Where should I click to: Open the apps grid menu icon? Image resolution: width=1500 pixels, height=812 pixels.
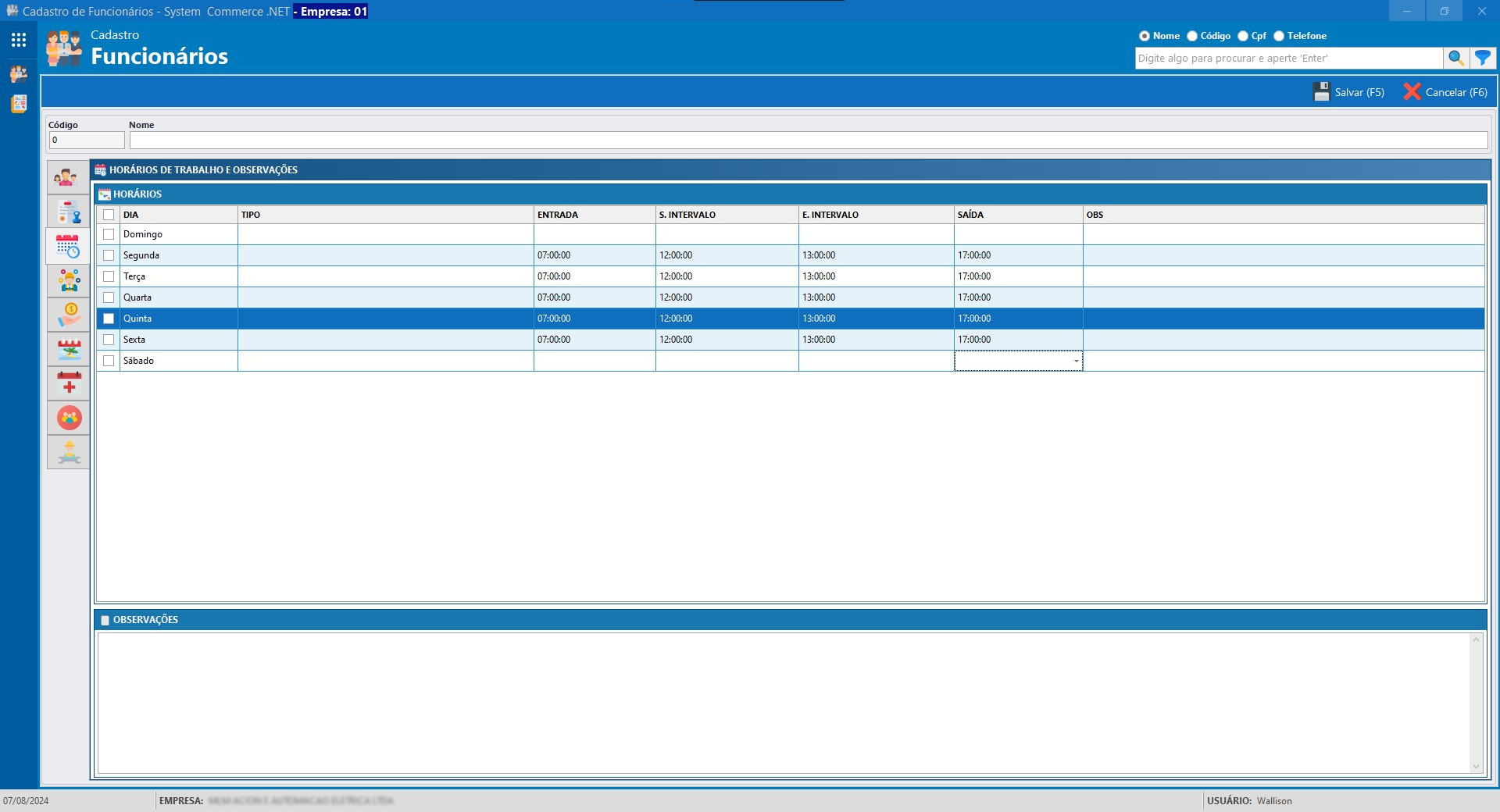tap(19, 40)
